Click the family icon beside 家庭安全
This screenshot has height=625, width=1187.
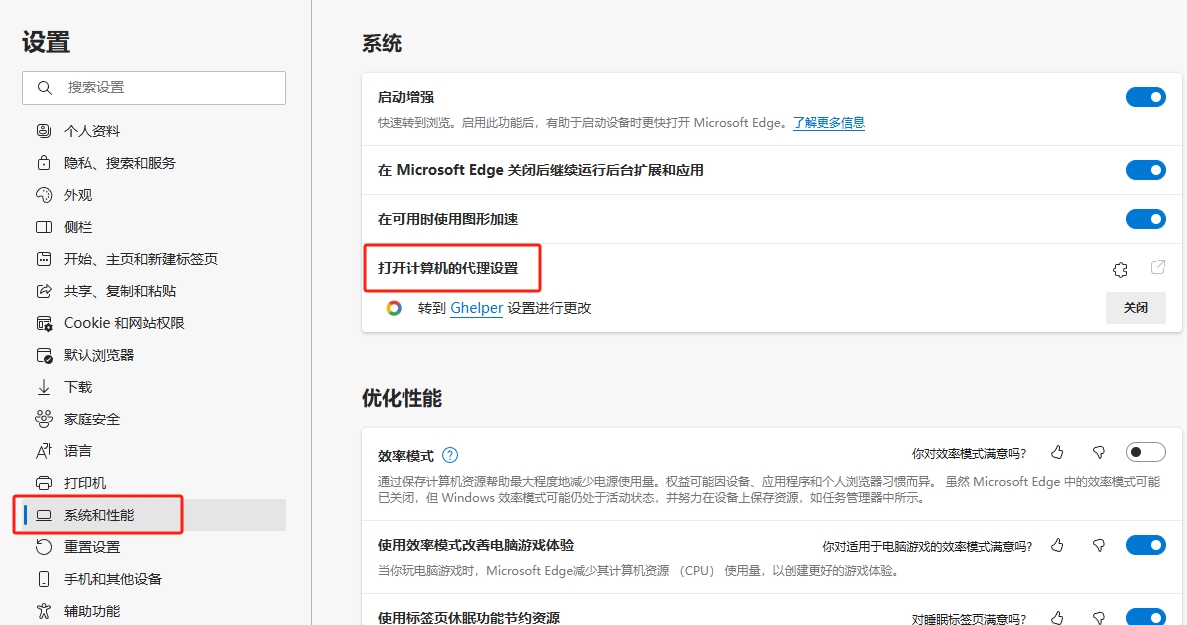pos(44,418)
